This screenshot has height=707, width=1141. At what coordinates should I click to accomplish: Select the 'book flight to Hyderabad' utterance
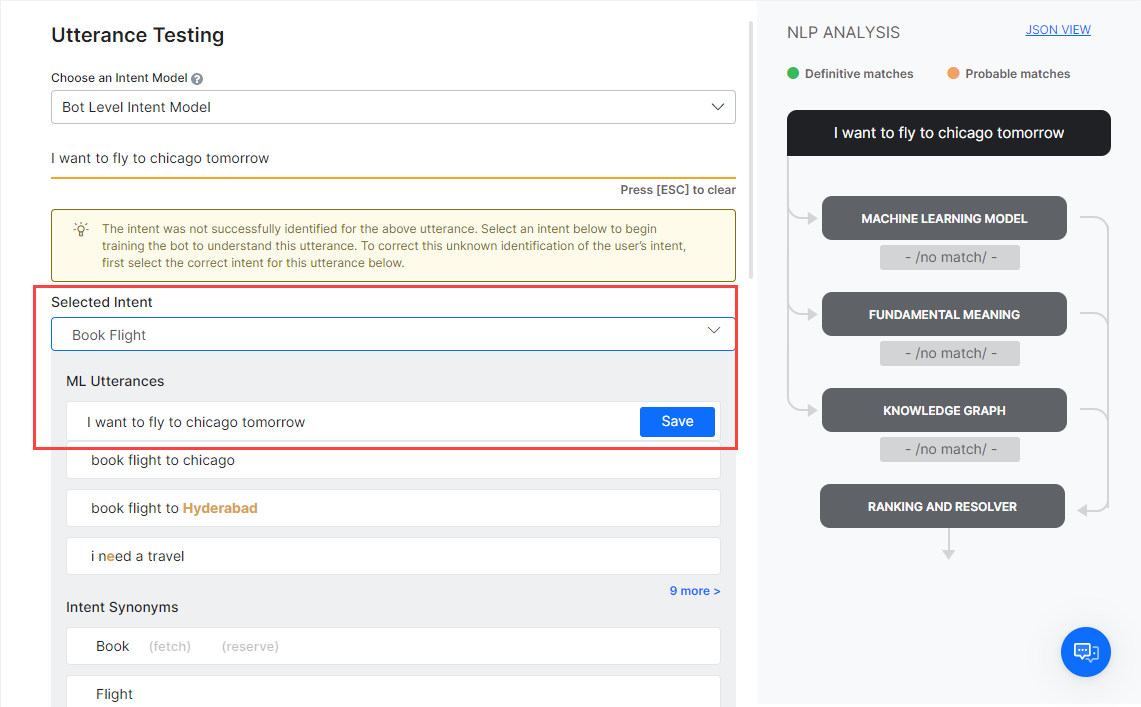coord(392,508)
